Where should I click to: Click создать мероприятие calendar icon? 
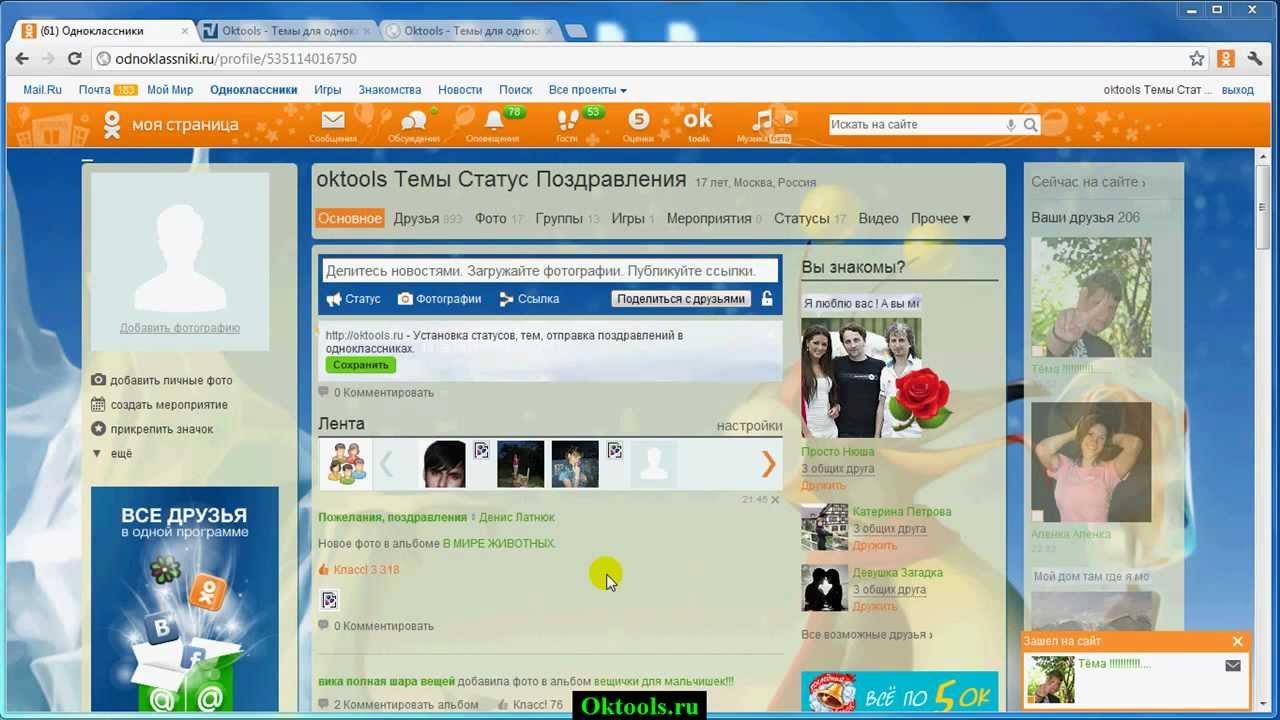coord(98,405)
